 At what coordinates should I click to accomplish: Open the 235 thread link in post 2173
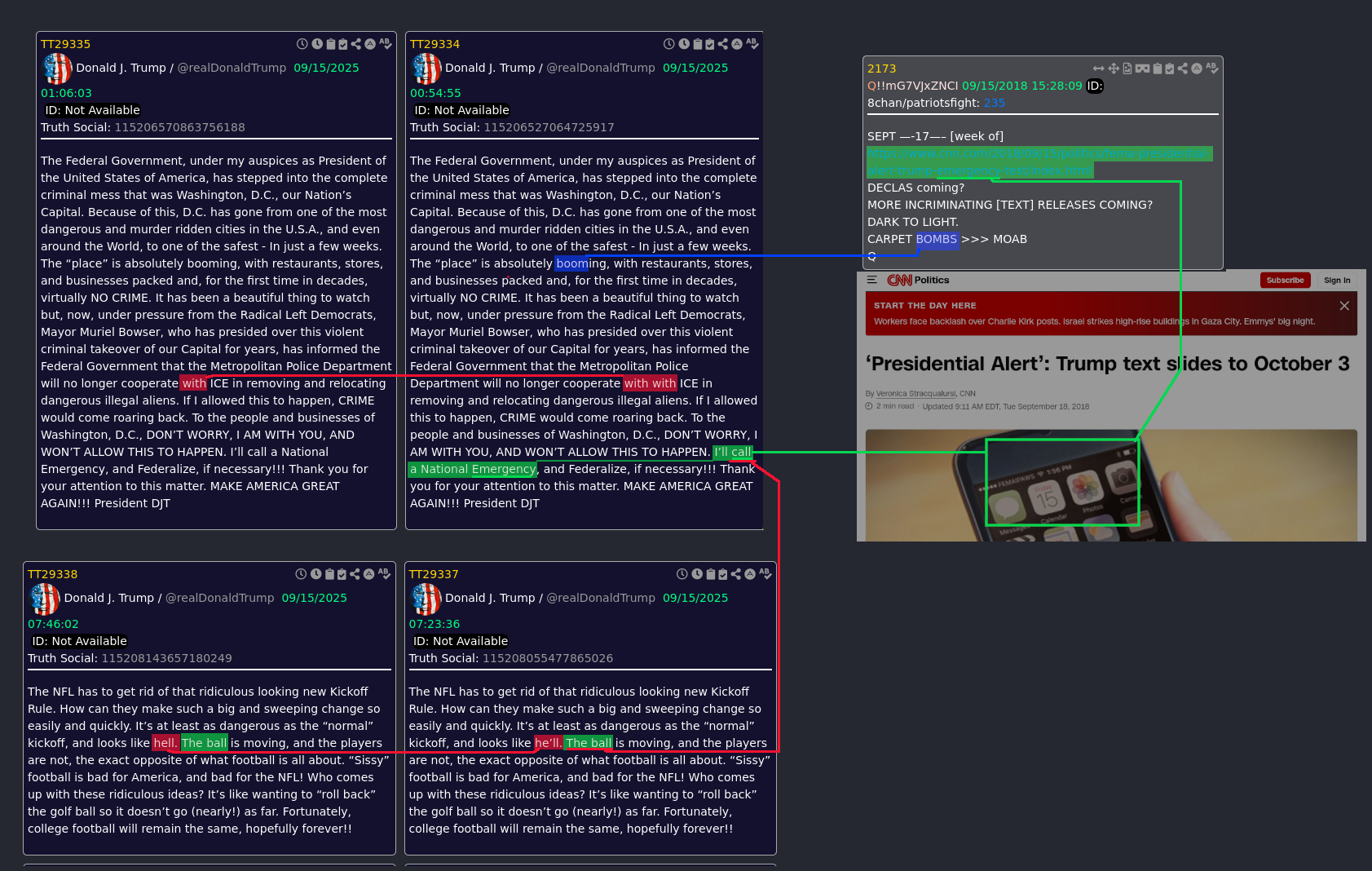(x=995, y=103)
